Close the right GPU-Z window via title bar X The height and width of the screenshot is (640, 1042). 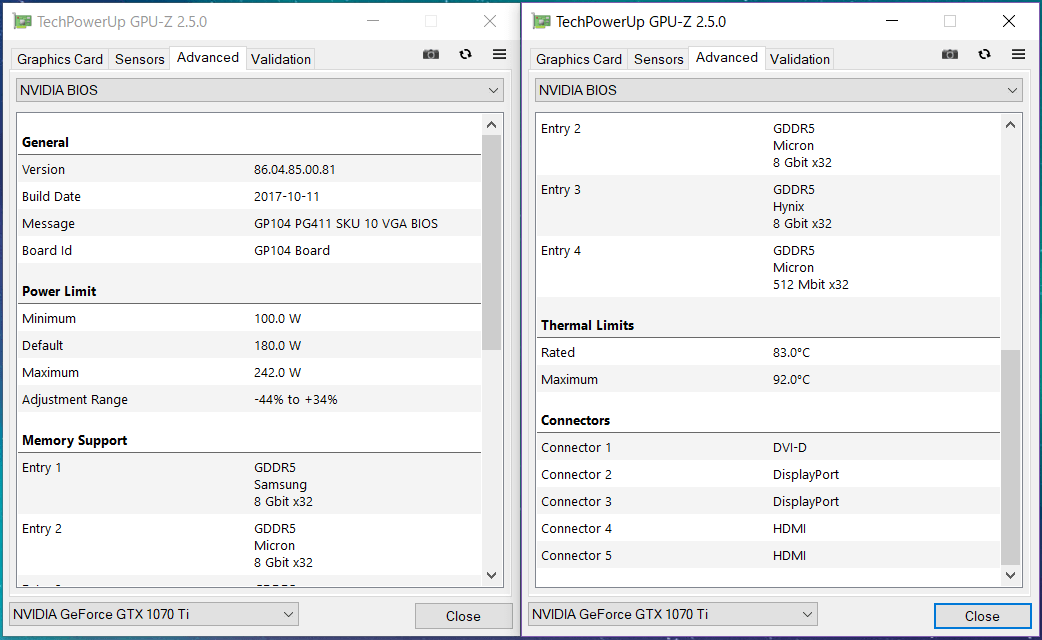(x=1009, y=21)
